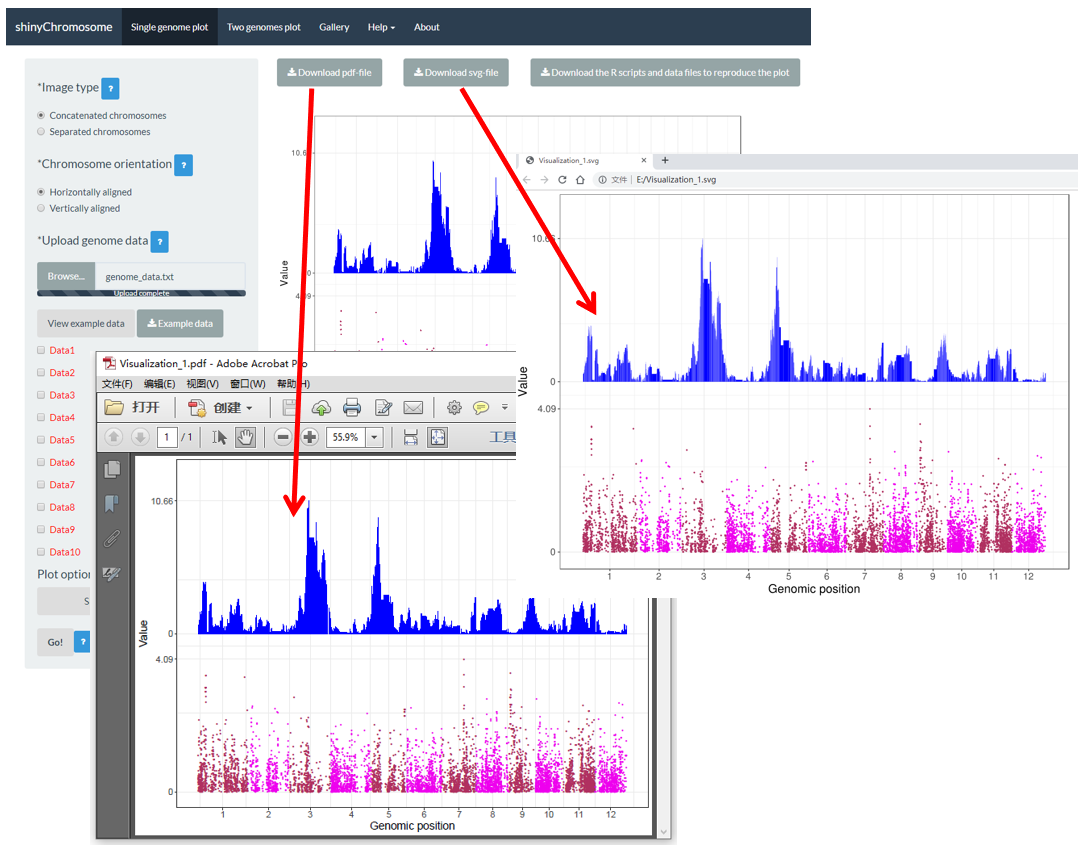The image size is (1078, 845).
Task: Print the PDF with the printer icon
Action: click(352, 408)
